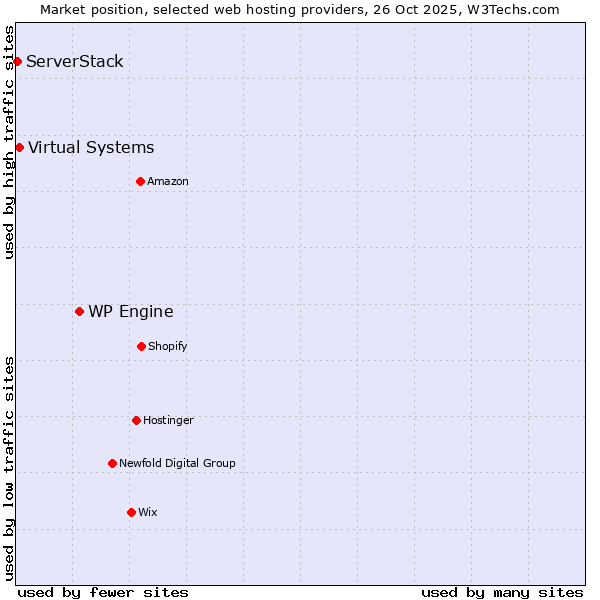Viewport: 600px width, 600px height.
Task: Open the Virtual Systems label
Action: pyautogui.click(x=91, y=147)
